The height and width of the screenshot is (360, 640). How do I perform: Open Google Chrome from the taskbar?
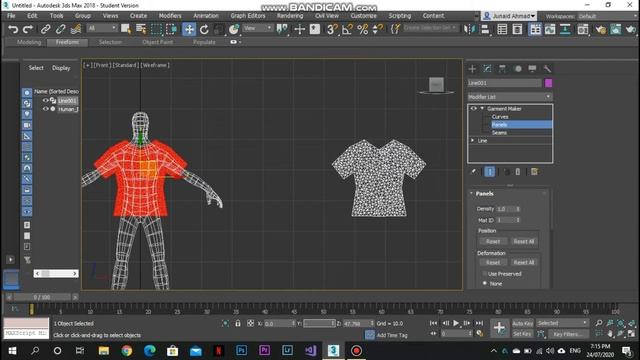point(127,351)
